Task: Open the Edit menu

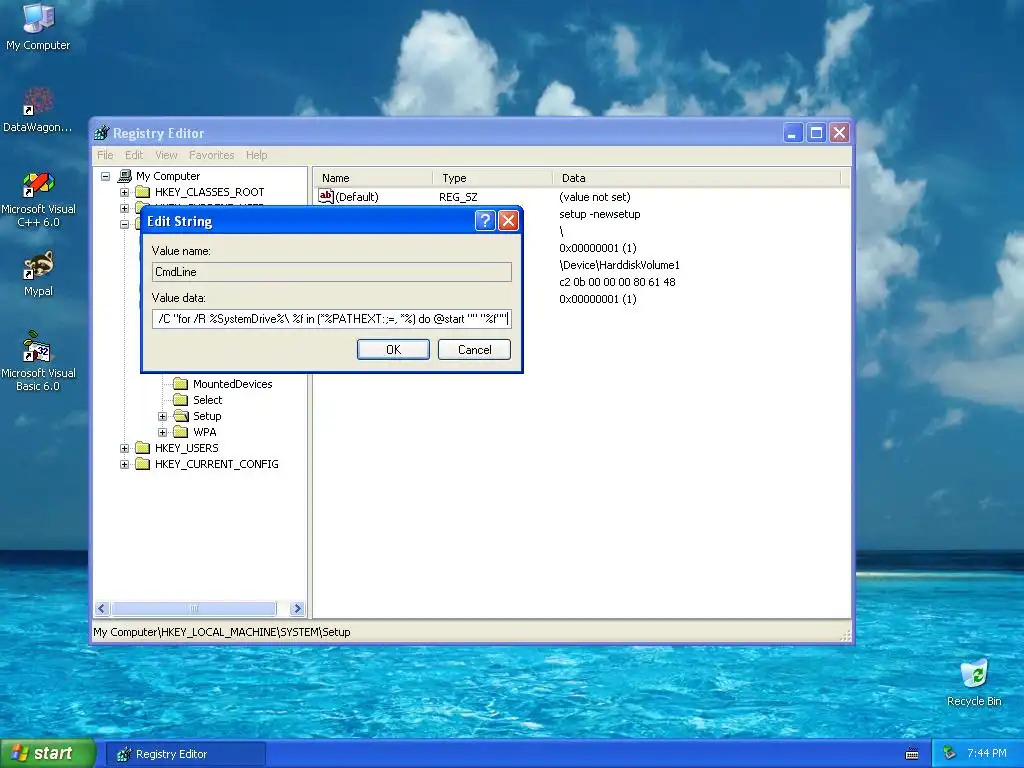Action: (x=134, y=155)
